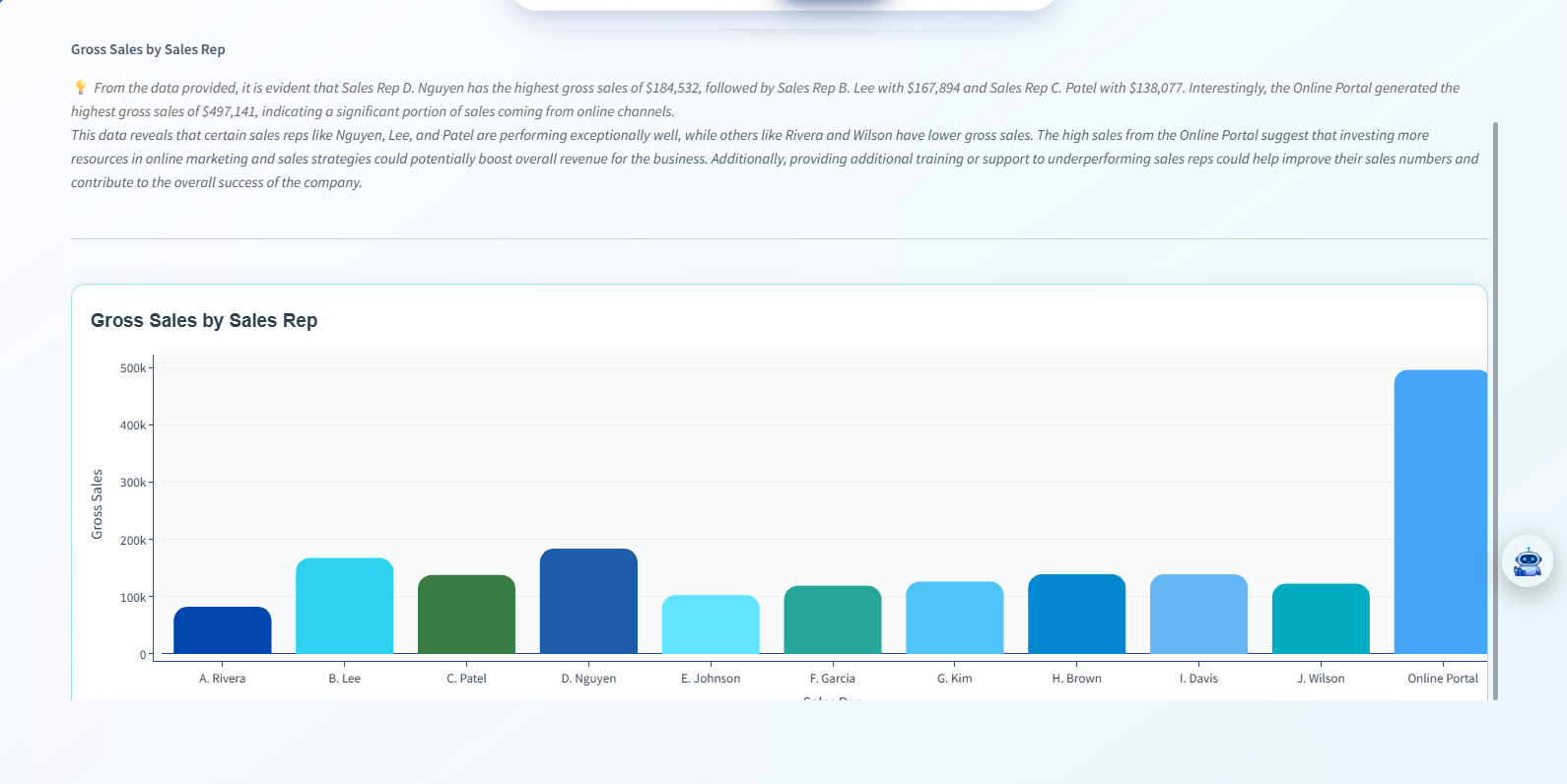Click the A. Rivera bar
This screenshot has height=784, width=1567.
pyautogui.click(x=222, y=630)
